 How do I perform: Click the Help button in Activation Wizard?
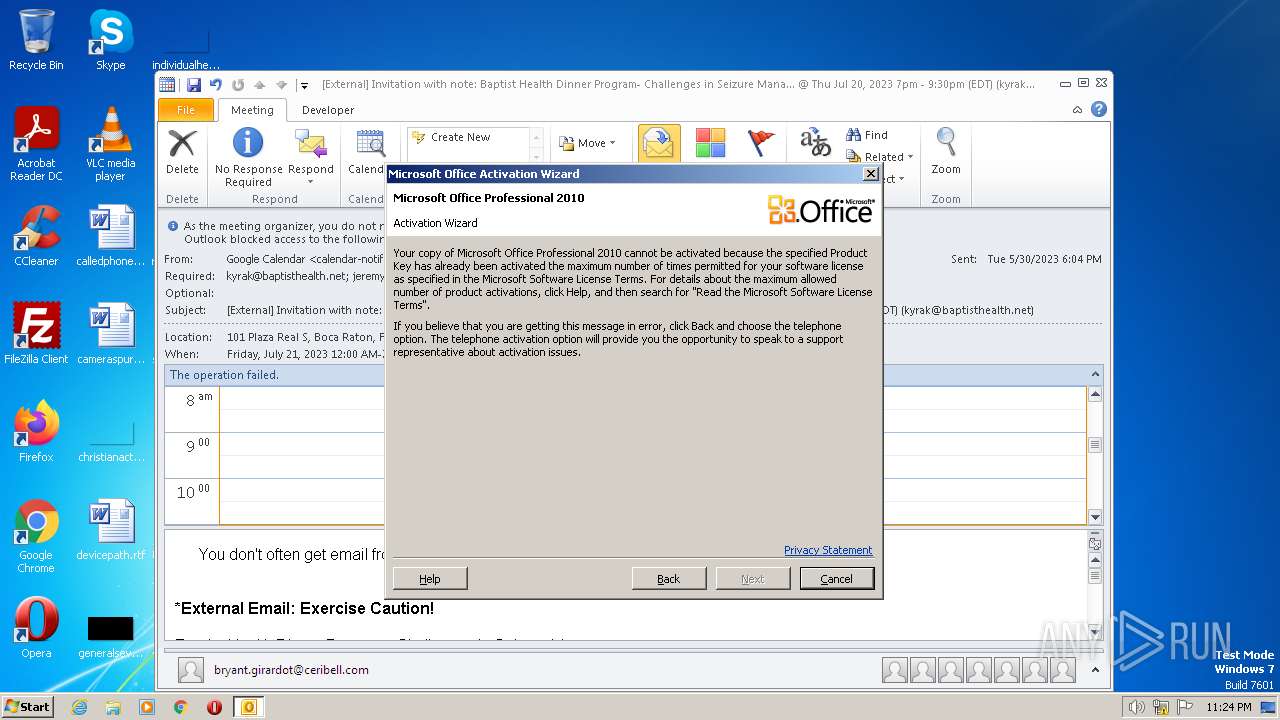(430, 578)
